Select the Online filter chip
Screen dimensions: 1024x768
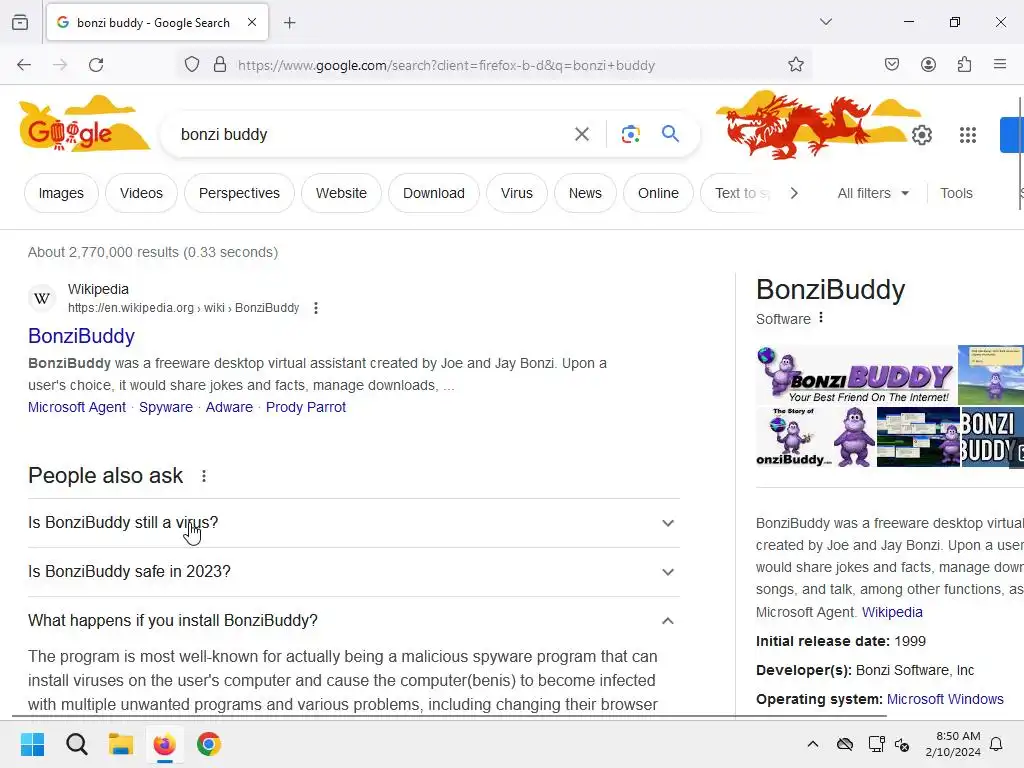click(x=658, y=193)
